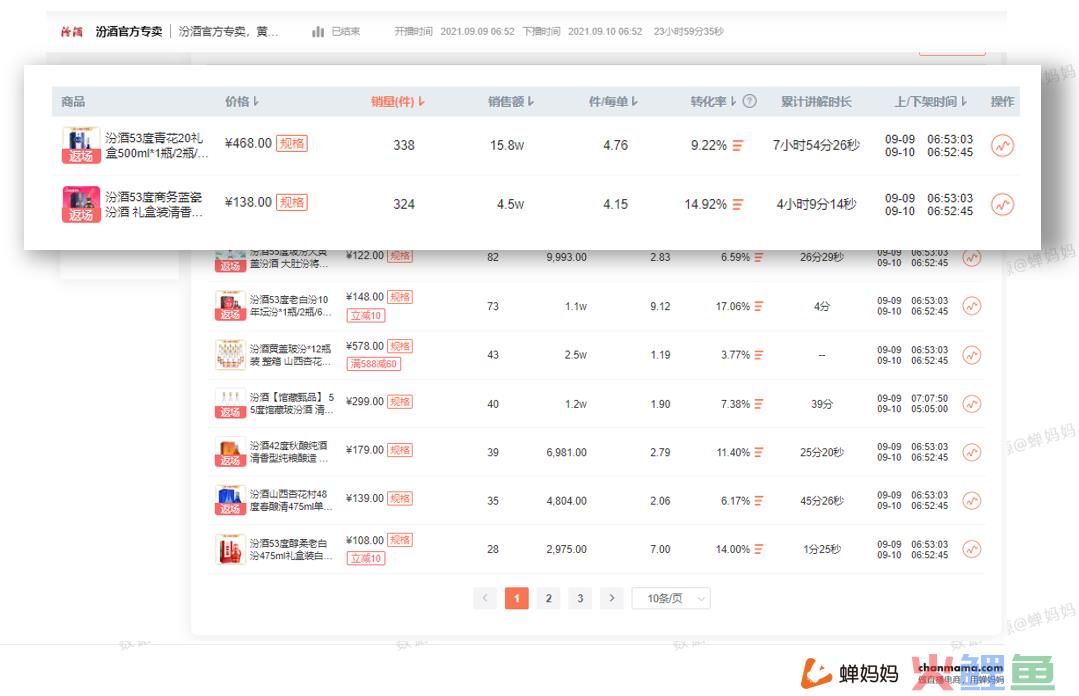This screenshot has width=1079, height=696.
Task: Click the sales amount "6,981.00"
Action: (x=566, y=452)
